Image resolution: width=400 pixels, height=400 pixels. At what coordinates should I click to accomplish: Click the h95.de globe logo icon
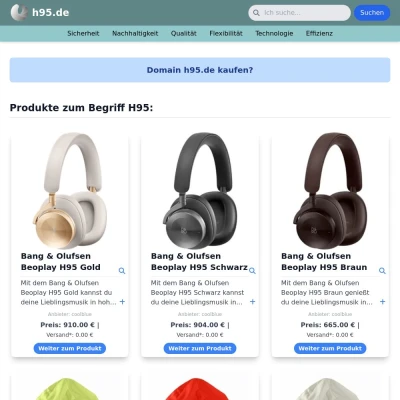click(19, 13)
